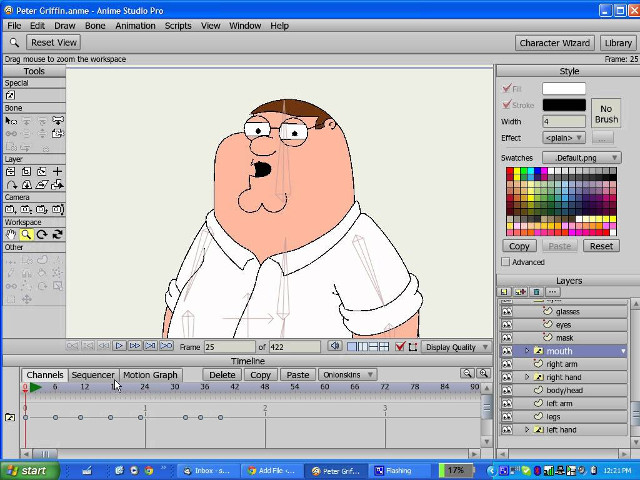Screen dimensions: 640x480
Task: Toggle the Fill checkbox
Action: click(x=507, y=88)
